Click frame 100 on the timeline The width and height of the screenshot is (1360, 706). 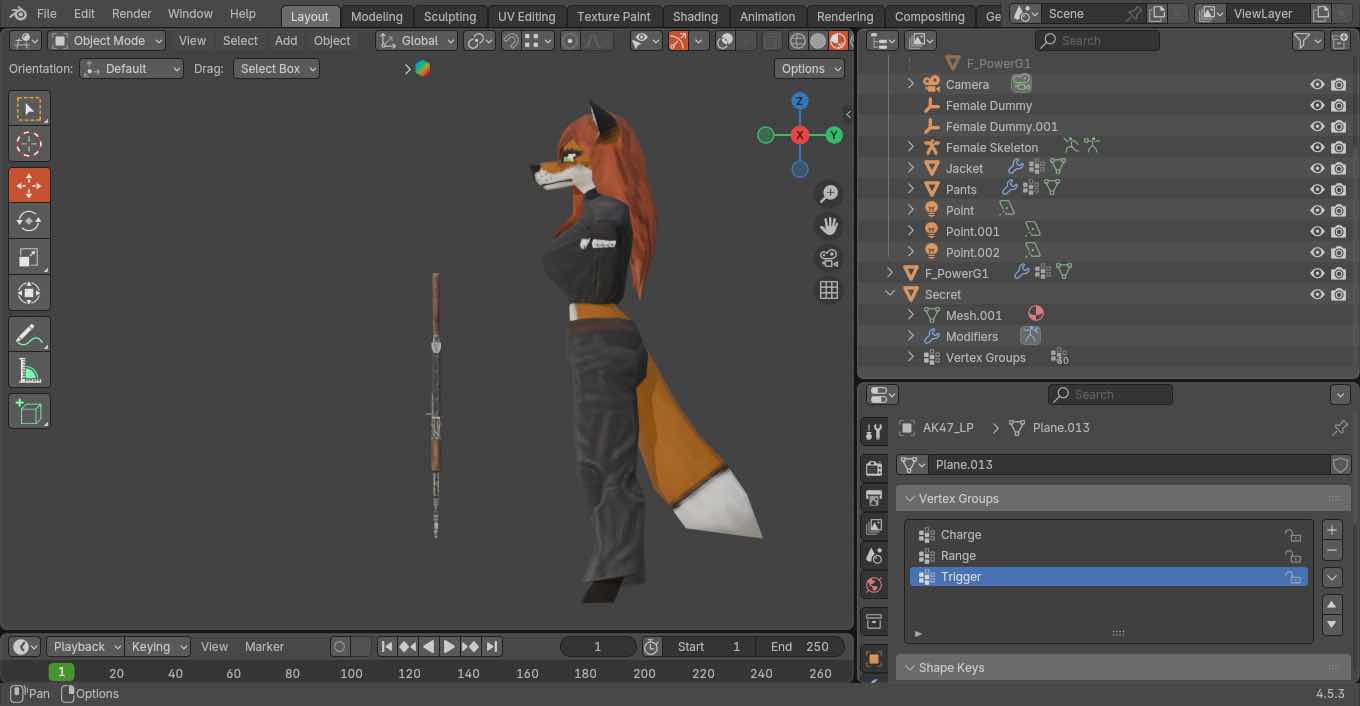pos(351,673)
